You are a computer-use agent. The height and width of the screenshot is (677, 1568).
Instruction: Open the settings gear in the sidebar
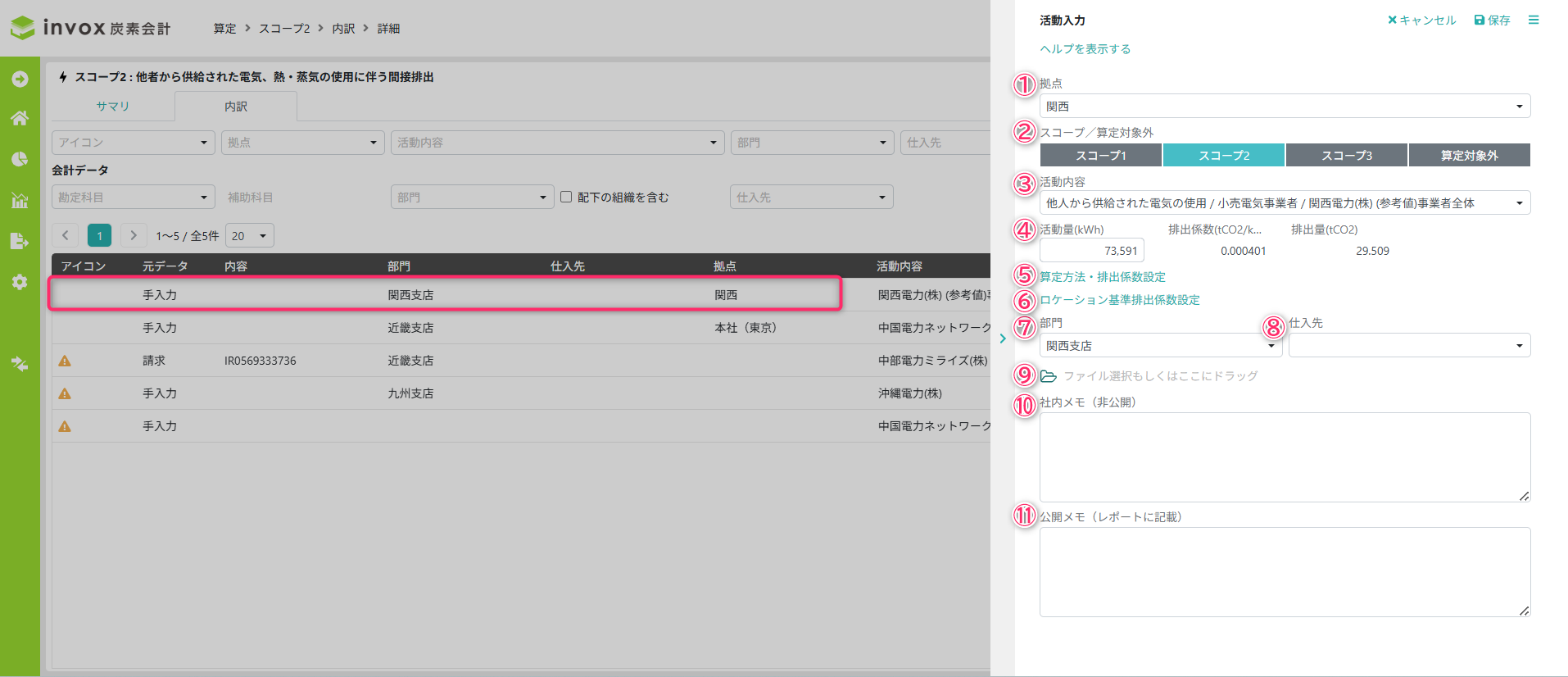pos(20,282)
